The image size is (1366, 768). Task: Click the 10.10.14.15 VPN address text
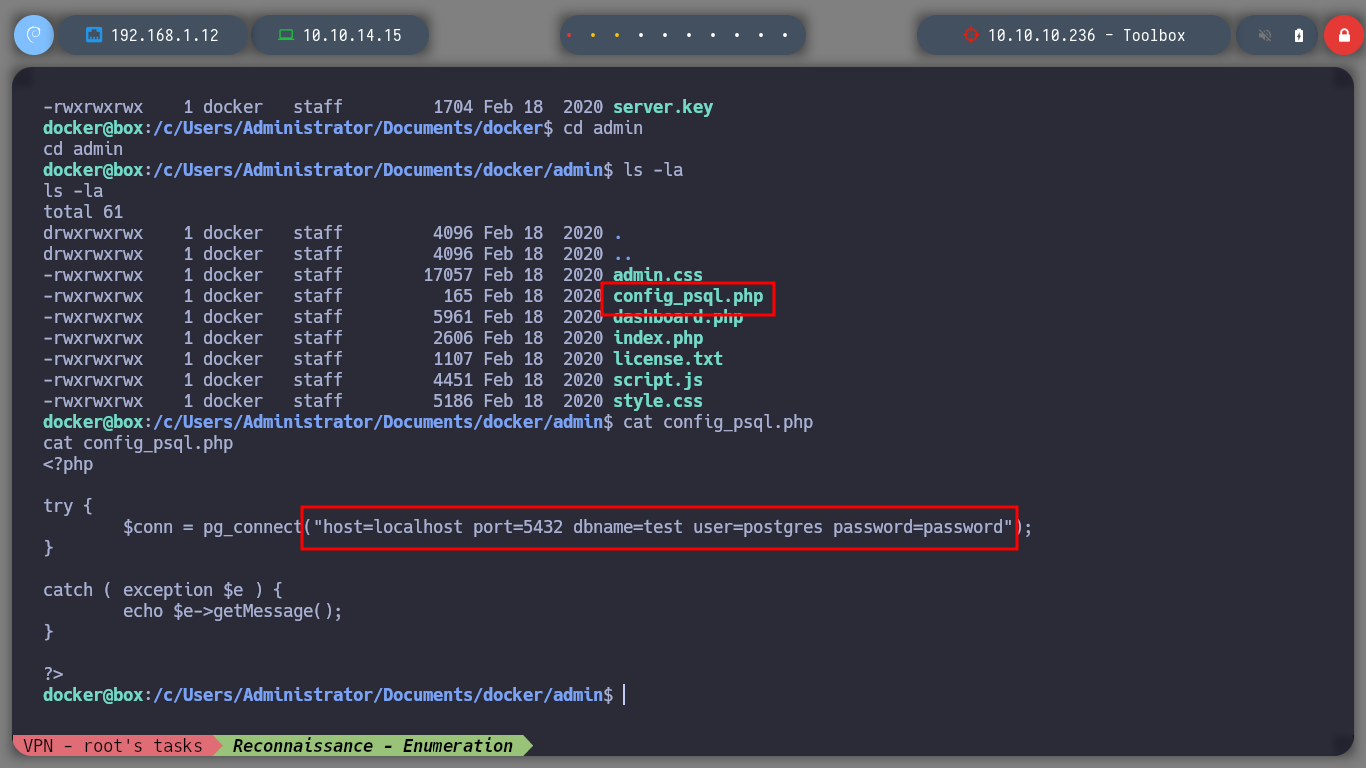tap(352, 35)
